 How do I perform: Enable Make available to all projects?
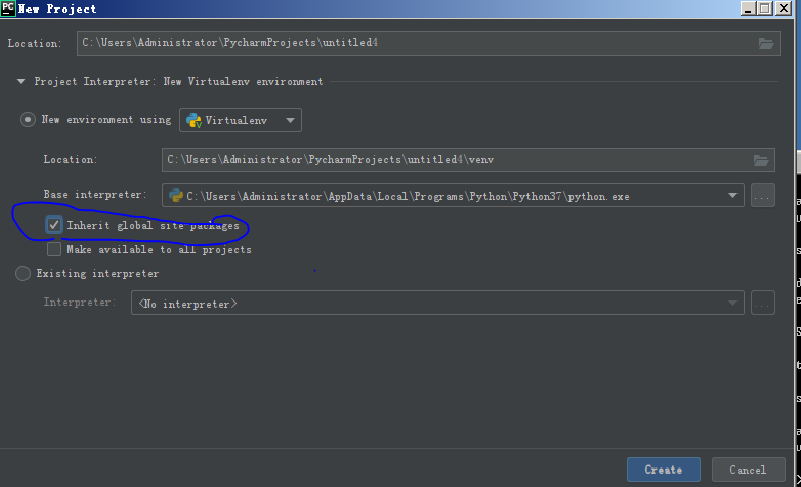[x=54, y=249]
